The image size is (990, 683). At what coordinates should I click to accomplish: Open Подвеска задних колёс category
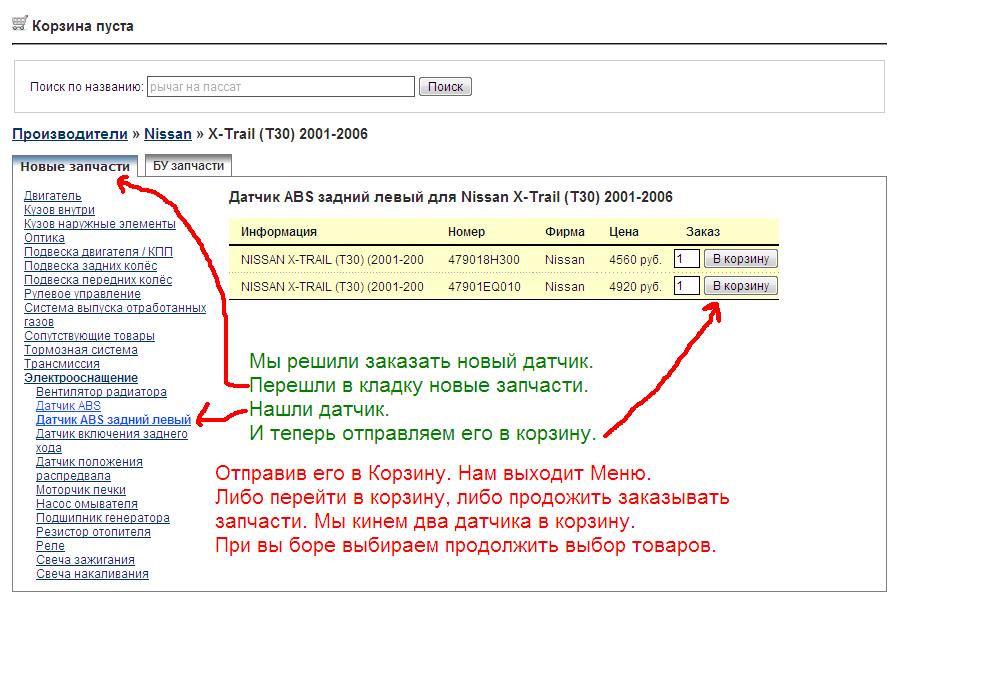90,266
